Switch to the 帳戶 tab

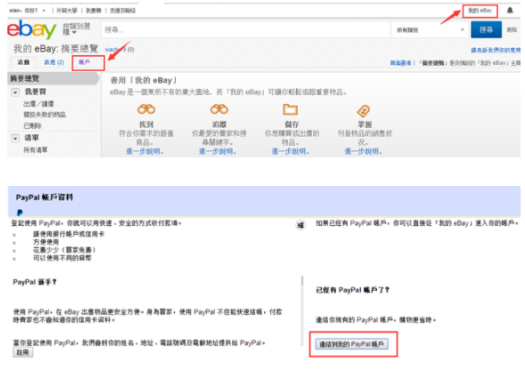pyautogui.click(x=84, y=62)
